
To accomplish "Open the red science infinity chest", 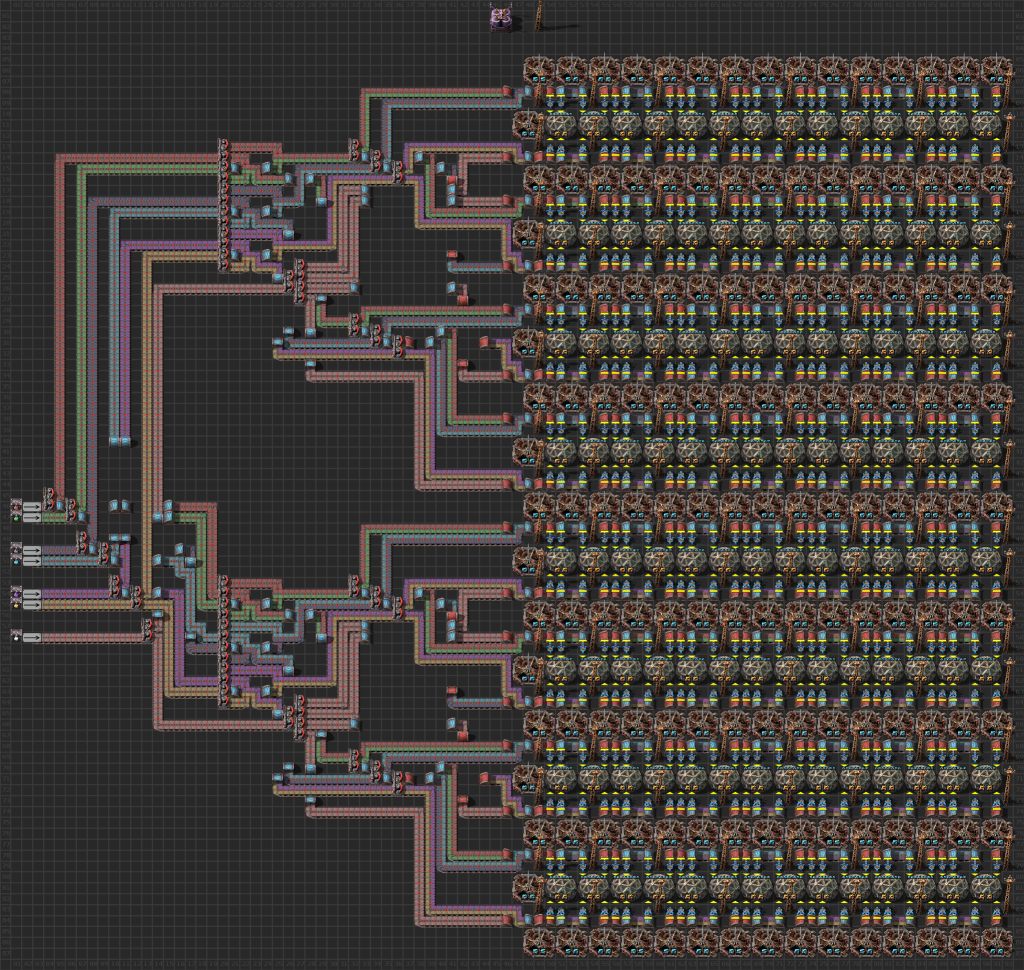I will point(16,506).
